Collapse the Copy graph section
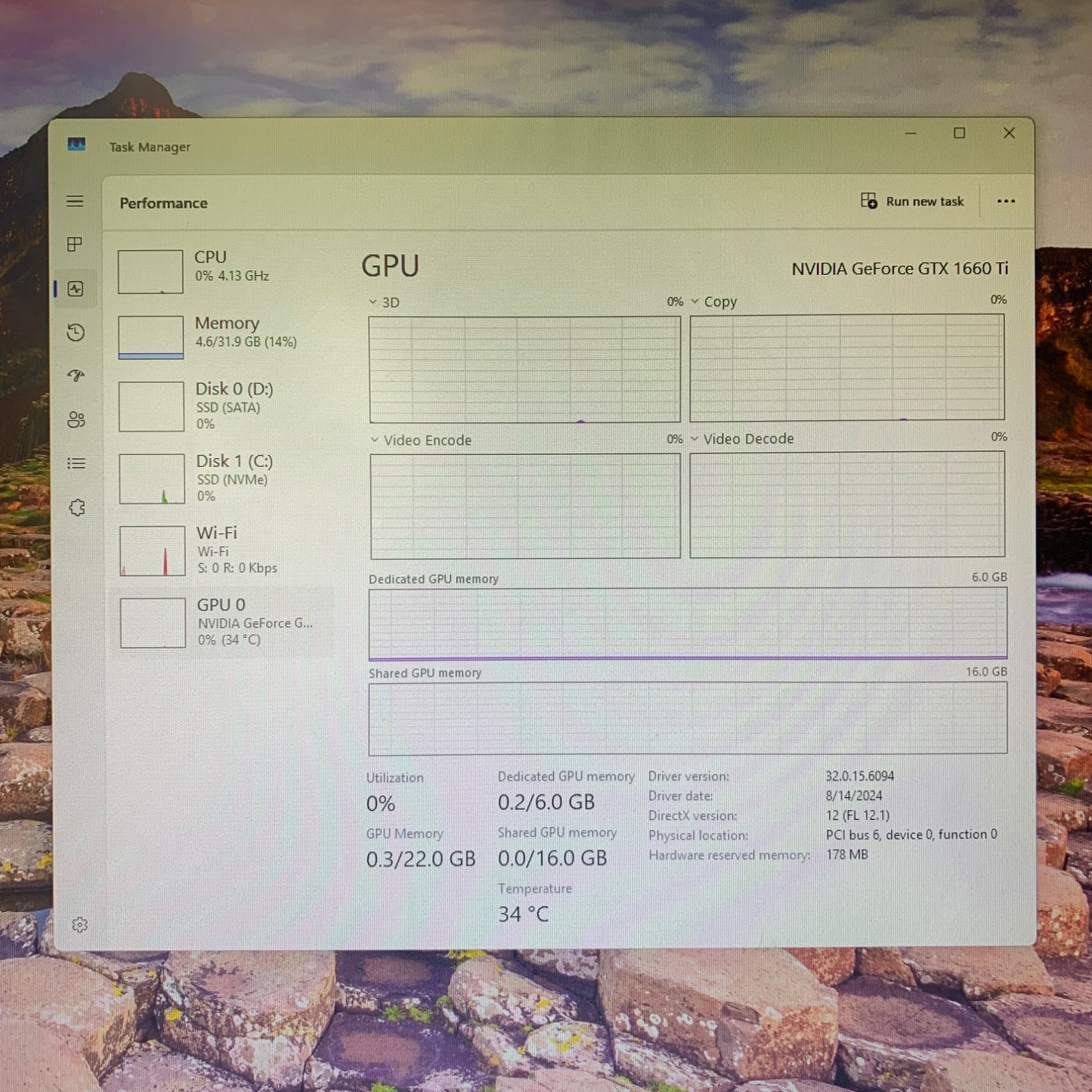The height and width of the screenshot is (1092, 1092). click(695, 301)
